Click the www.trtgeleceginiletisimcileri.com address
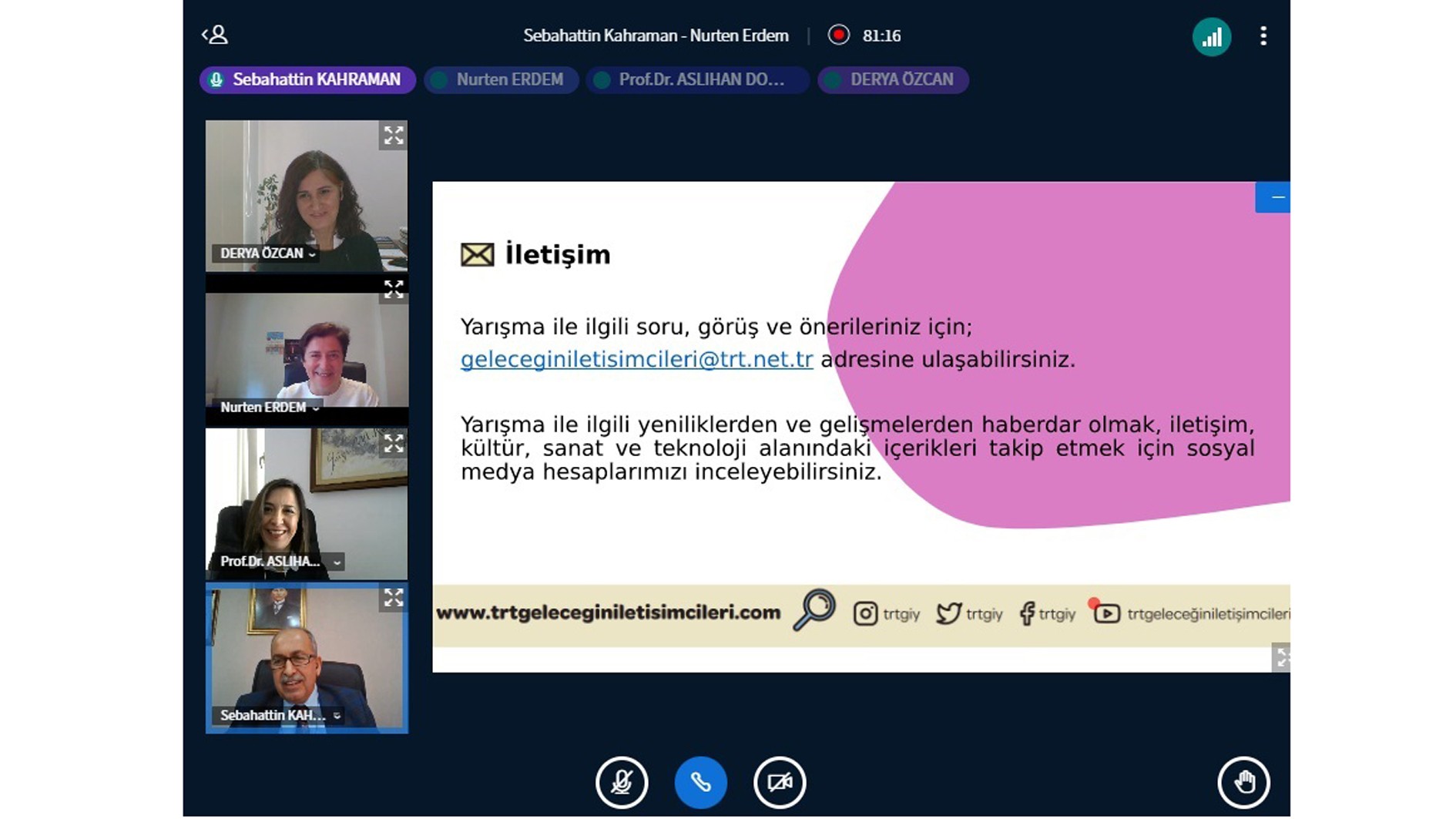 coord(609,613)
